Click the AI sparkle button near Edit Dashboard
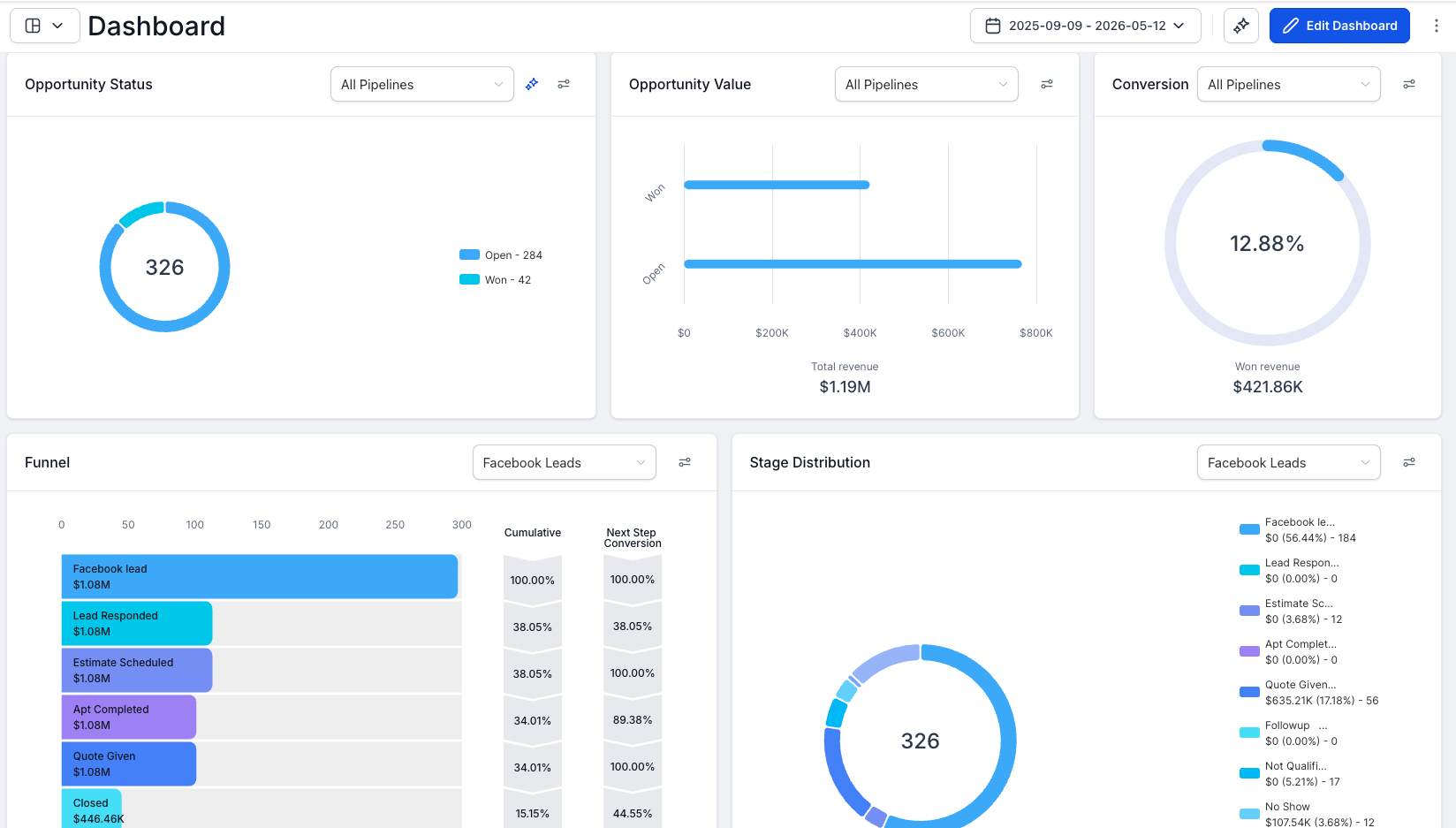Screen dimensions: 1456x828 1241,26
